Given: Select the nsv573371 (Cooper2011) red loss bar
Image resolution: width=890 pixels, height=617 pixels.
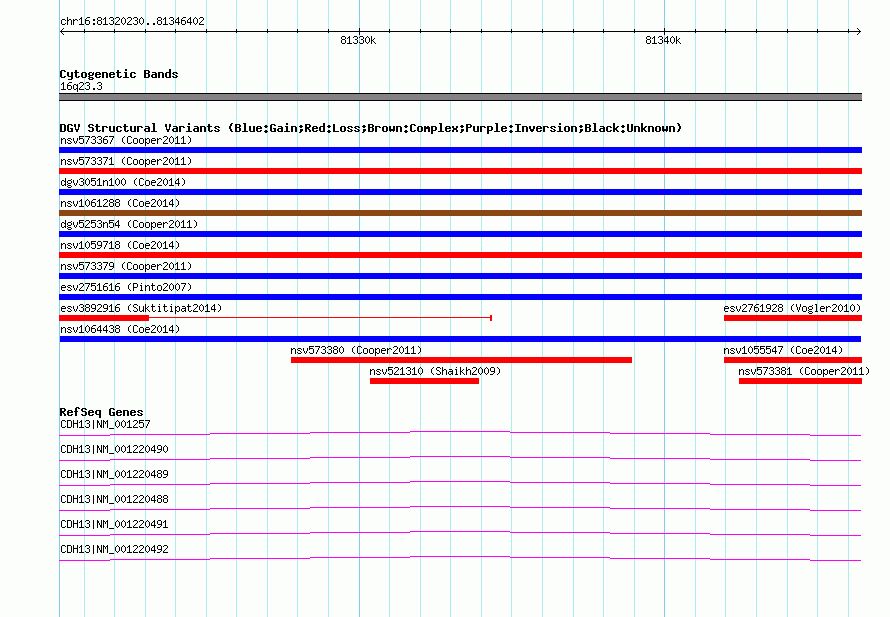Looking at the screenshot, I should [460, 171].
